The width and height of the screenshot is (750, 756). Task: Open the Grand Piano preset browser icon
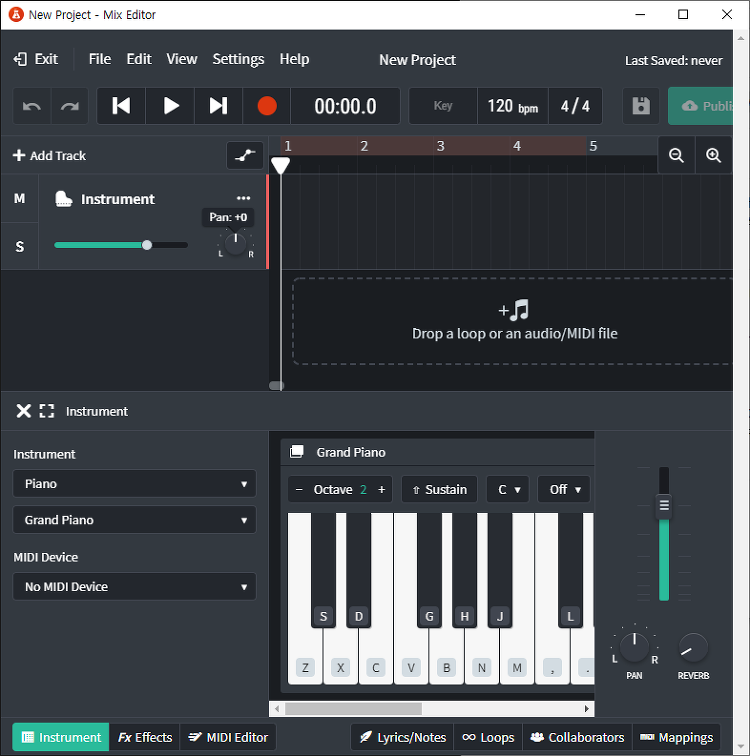pos(296,452)
